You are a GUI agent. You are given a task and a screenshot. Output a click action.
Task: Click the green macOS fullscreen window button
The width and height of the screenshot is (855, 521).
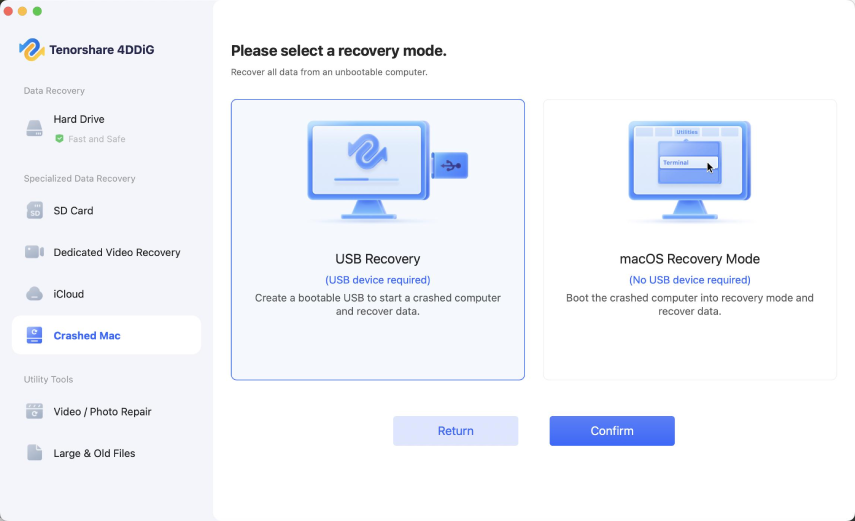pos(38,11)
